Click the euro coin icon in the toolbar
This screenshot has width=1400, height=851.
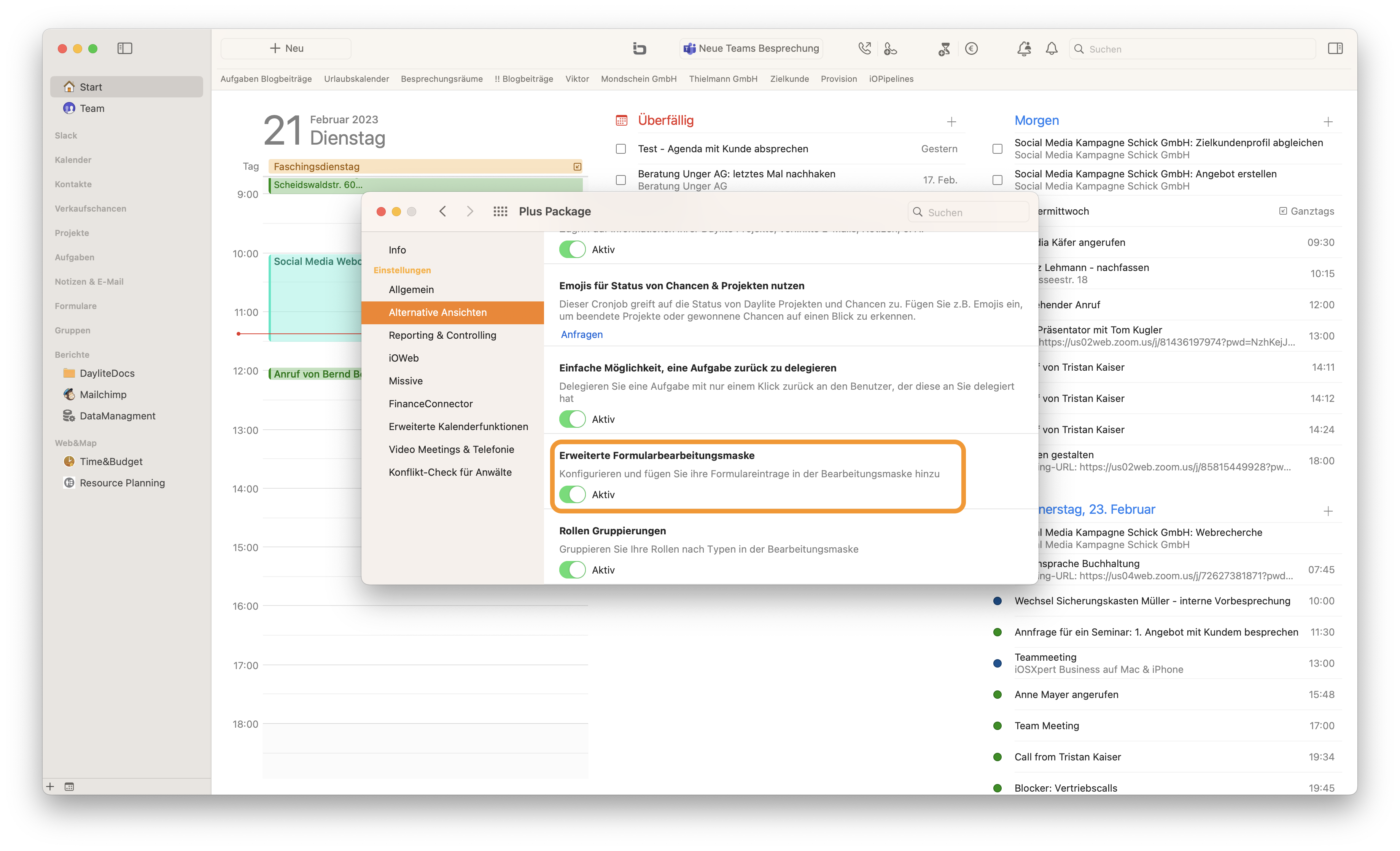971,48
